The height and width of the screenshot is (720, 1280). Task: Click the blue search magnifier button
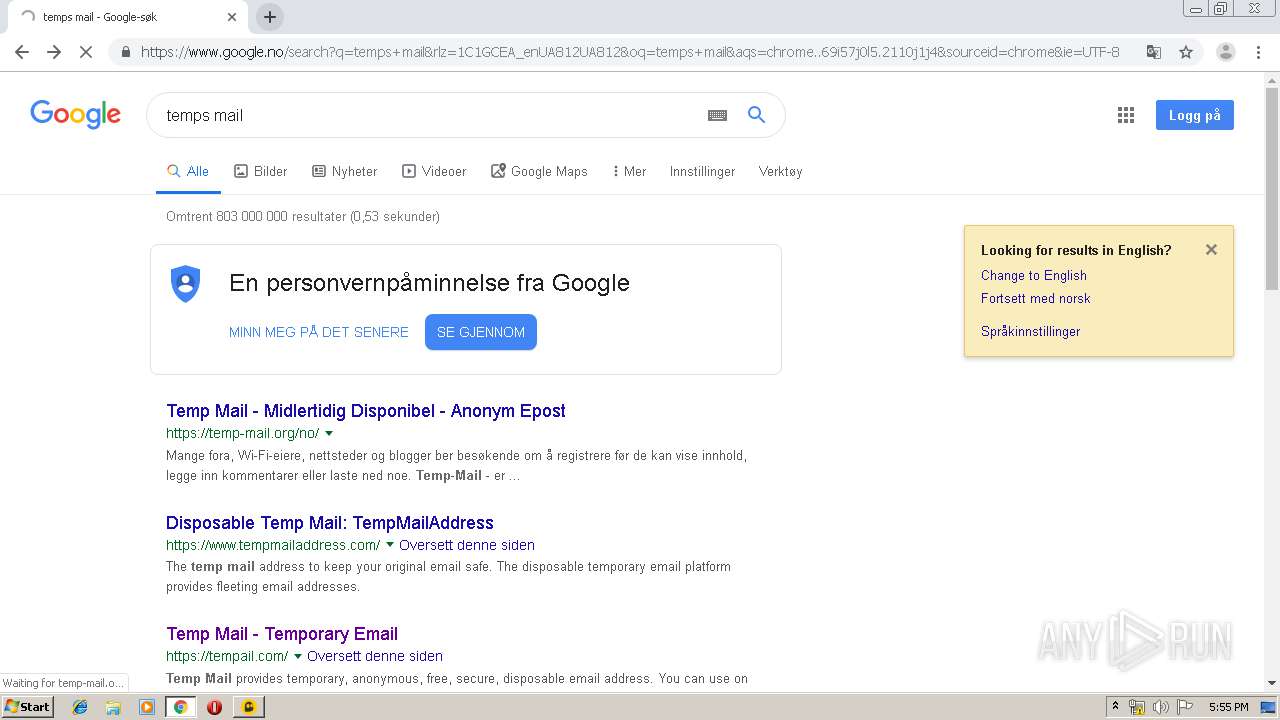[757, 115]
